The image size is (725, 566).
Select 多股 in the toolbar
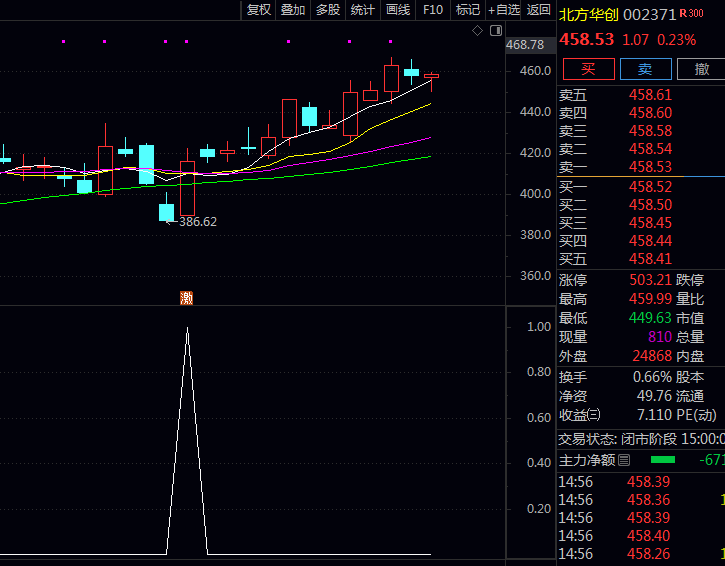click(x=328, y=10)
